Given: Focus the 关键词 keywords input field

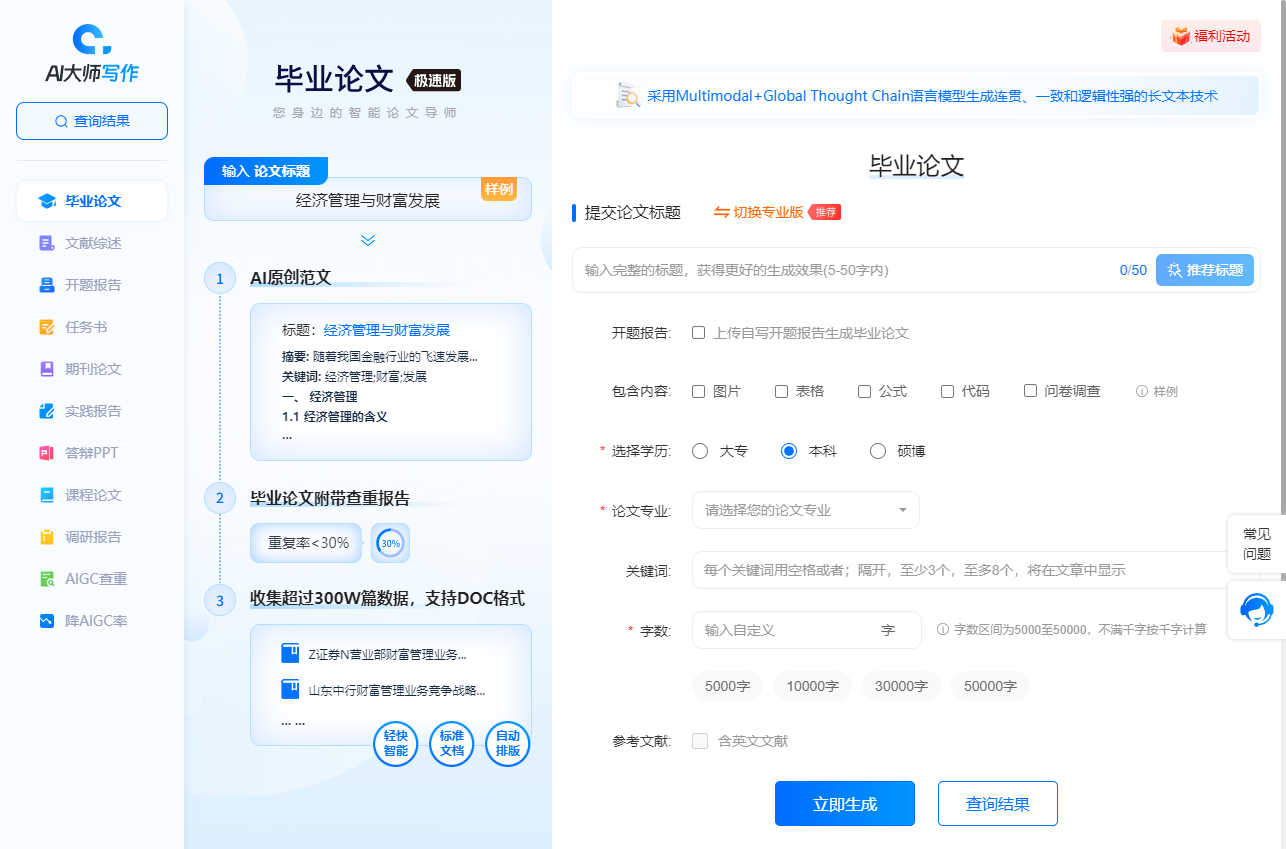Looking at the screenshot, I should click(960, 570).
